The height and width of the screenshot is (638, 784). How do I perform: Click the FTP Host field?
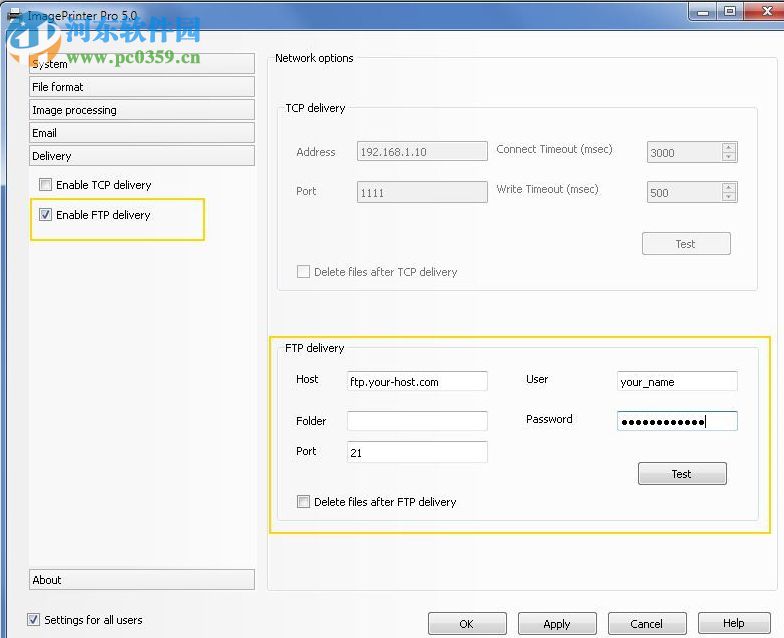coord(417,382)
